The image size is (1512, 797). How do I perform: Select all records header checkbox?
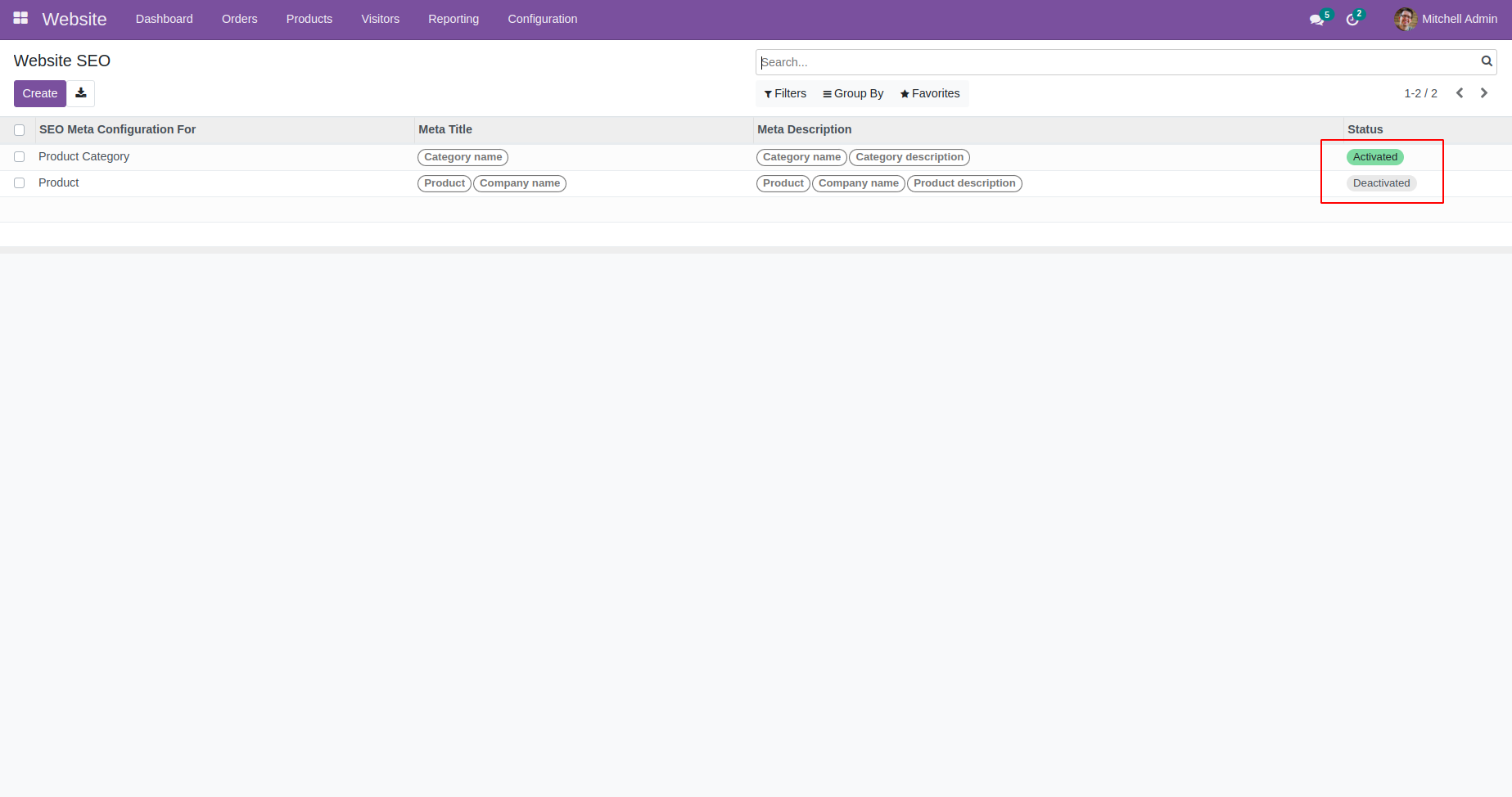click(20, 130)
